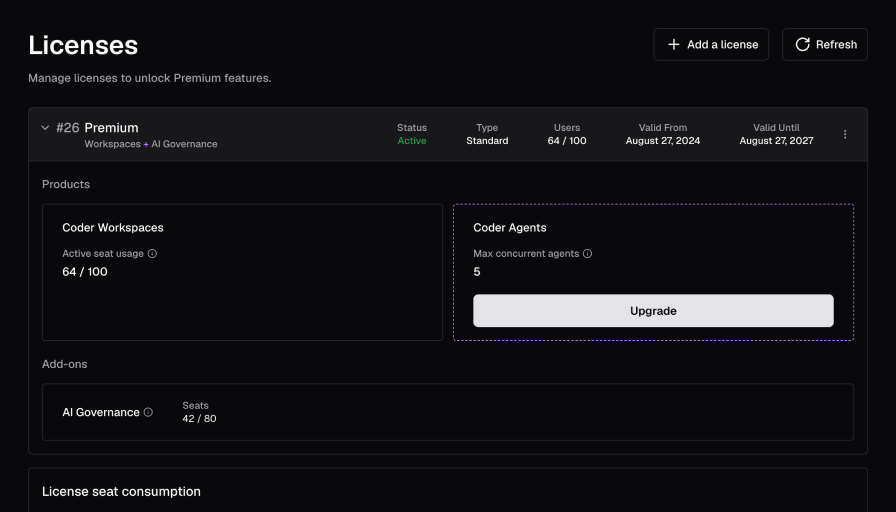896x512 pixels.
Task: Collapse license #26 Premium chevron
Action: tap(45, 128)
